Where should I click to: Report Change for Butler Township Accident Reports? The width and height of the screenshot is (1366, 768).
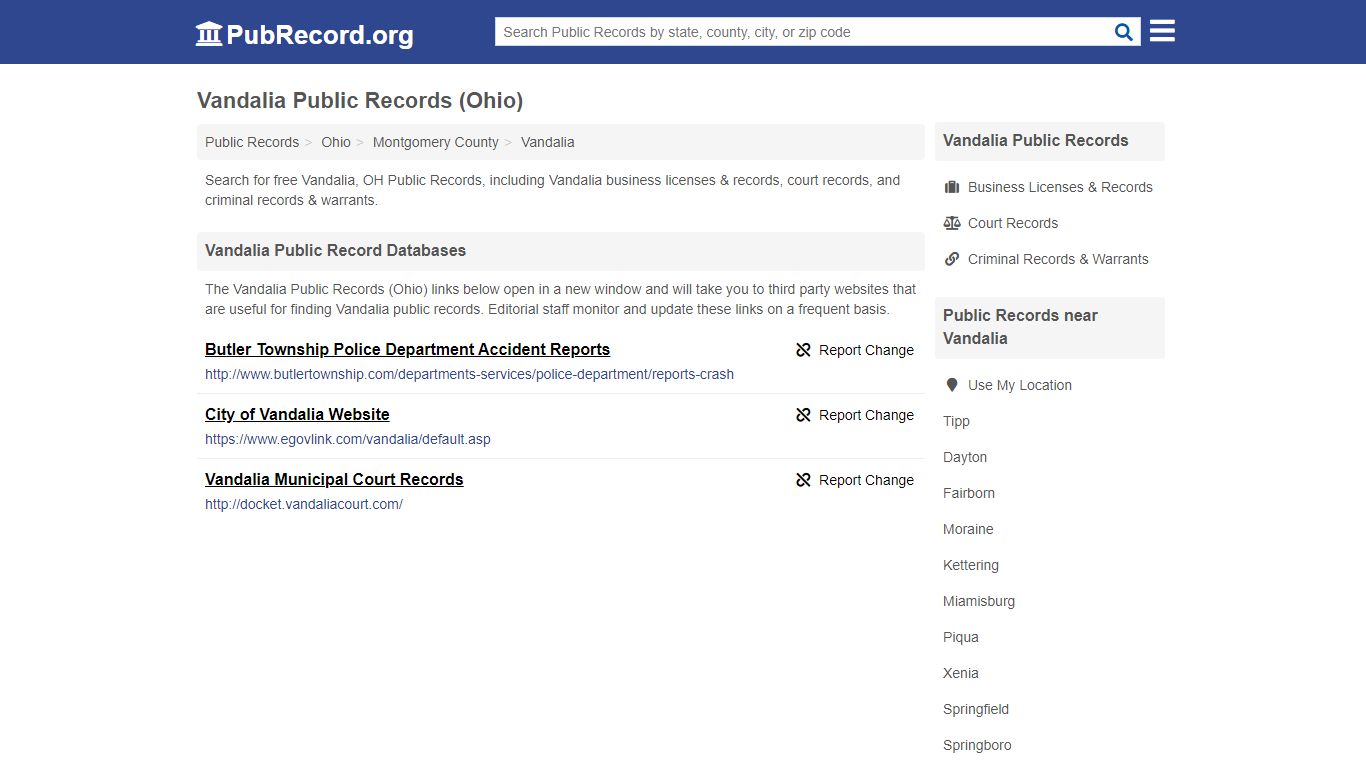(x=855, y=350)
